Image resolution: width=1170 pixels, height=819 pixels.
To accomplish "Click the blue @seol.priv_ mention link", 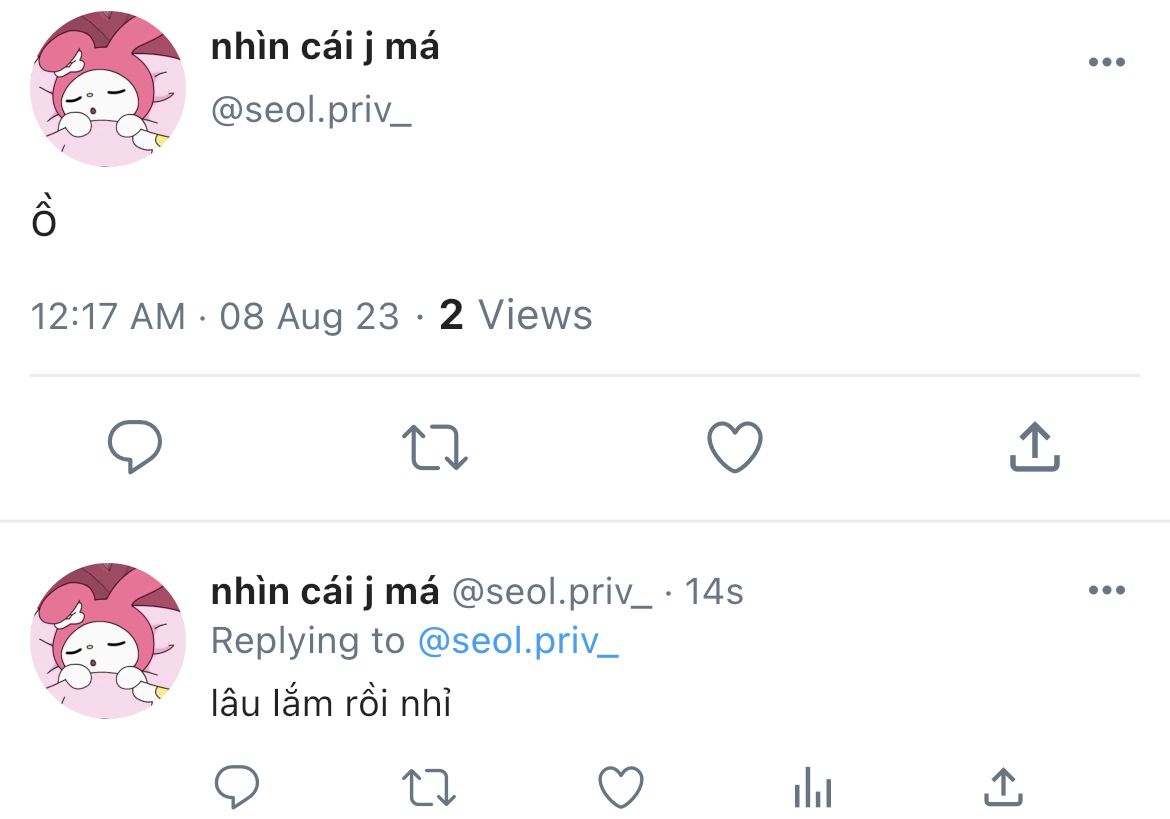I will click(518, 641).
